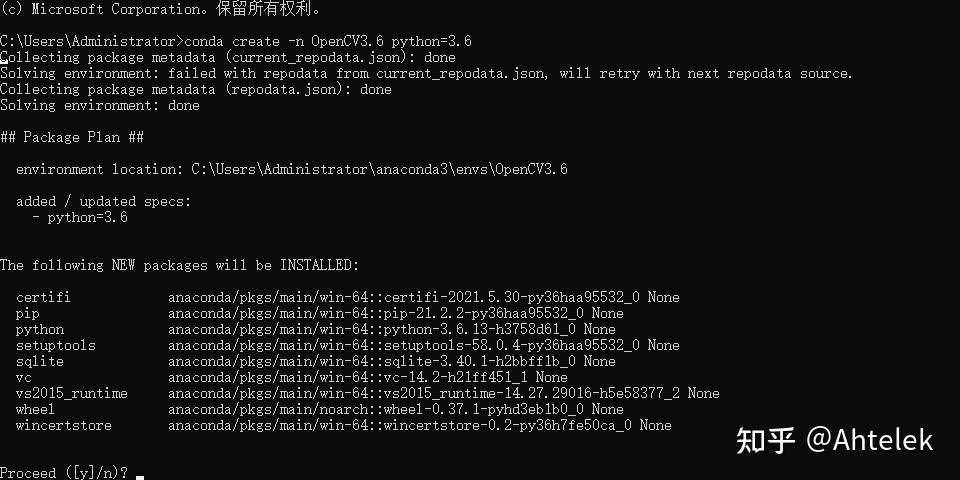
Task: Click the setuptools package name
Action: pos(56,345)
